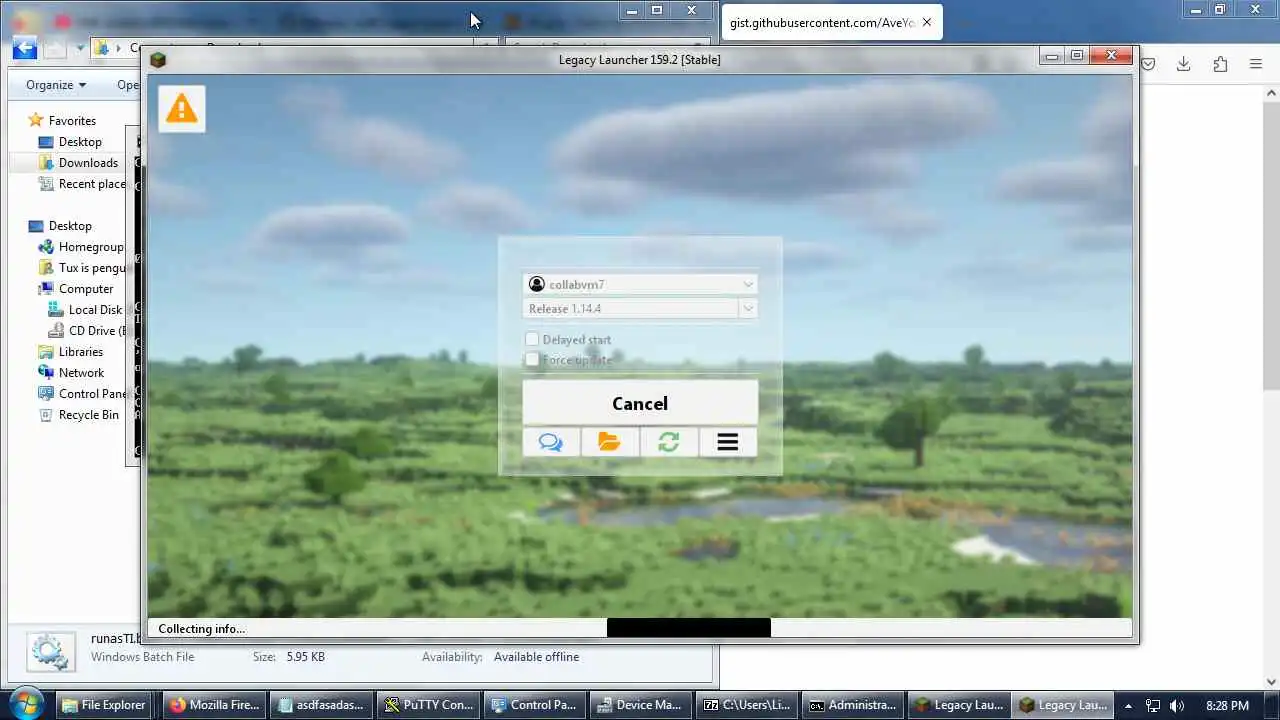The width and height of the screenshot is (1280, 720).
Task: Open the chat/support speech bubbles button
Action: pyautogui.click(x=551, y=442)
